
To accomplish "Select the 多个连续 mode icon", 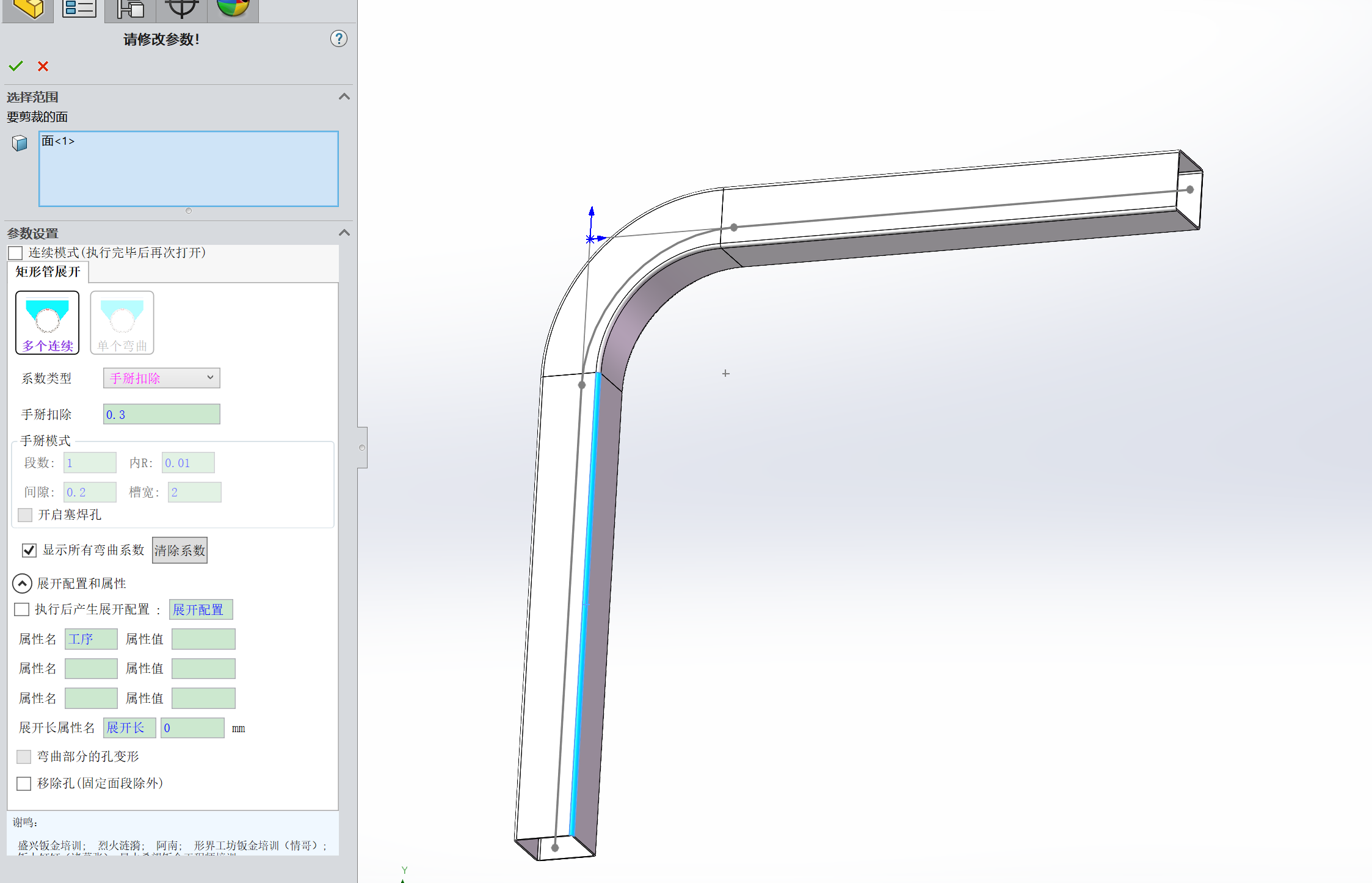I will tap(48, 322).
